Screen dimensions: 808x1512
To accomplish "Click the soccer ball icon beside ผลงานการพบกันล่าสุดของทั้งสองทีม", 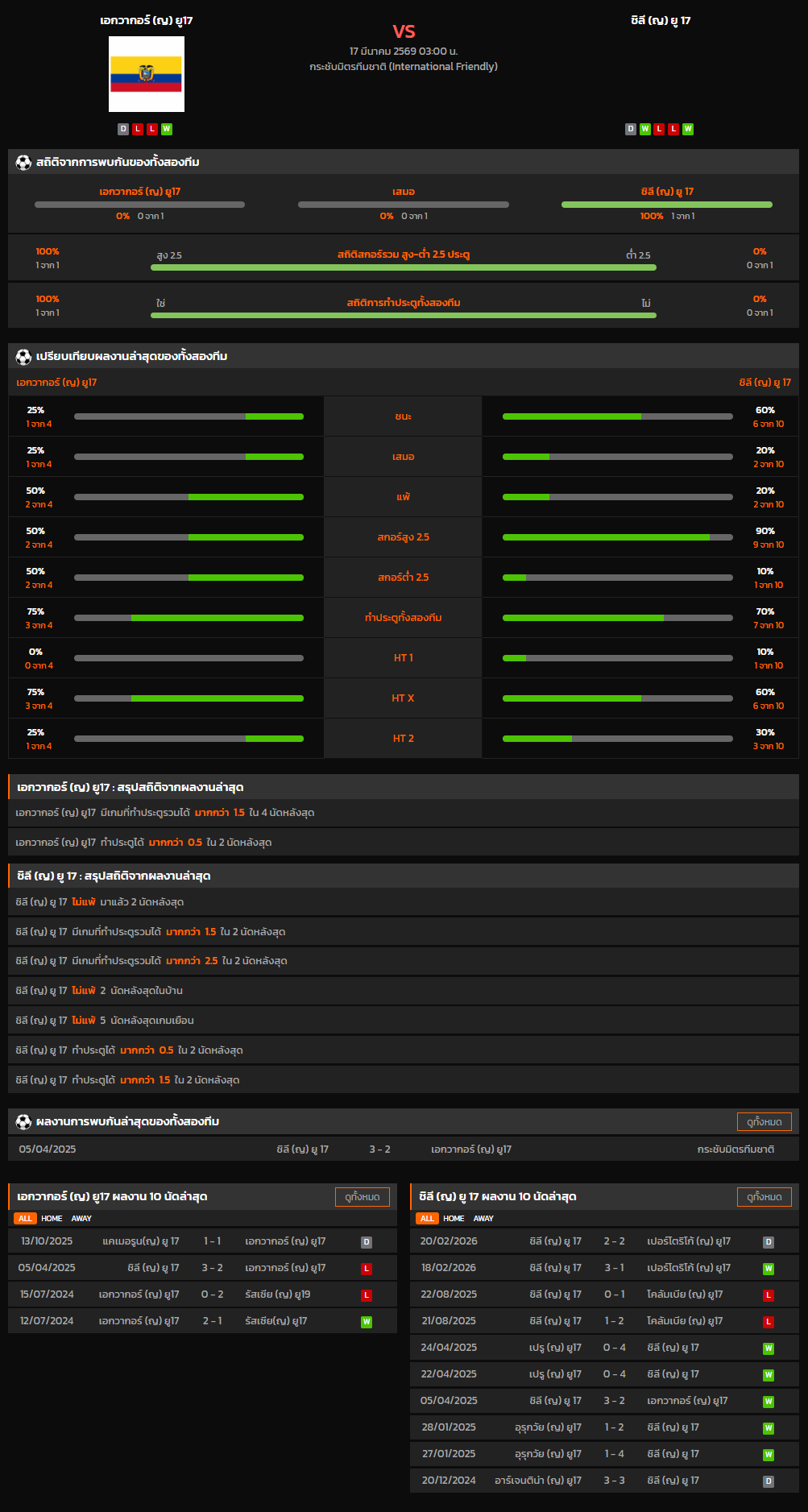I will [x=23, y=1121].
